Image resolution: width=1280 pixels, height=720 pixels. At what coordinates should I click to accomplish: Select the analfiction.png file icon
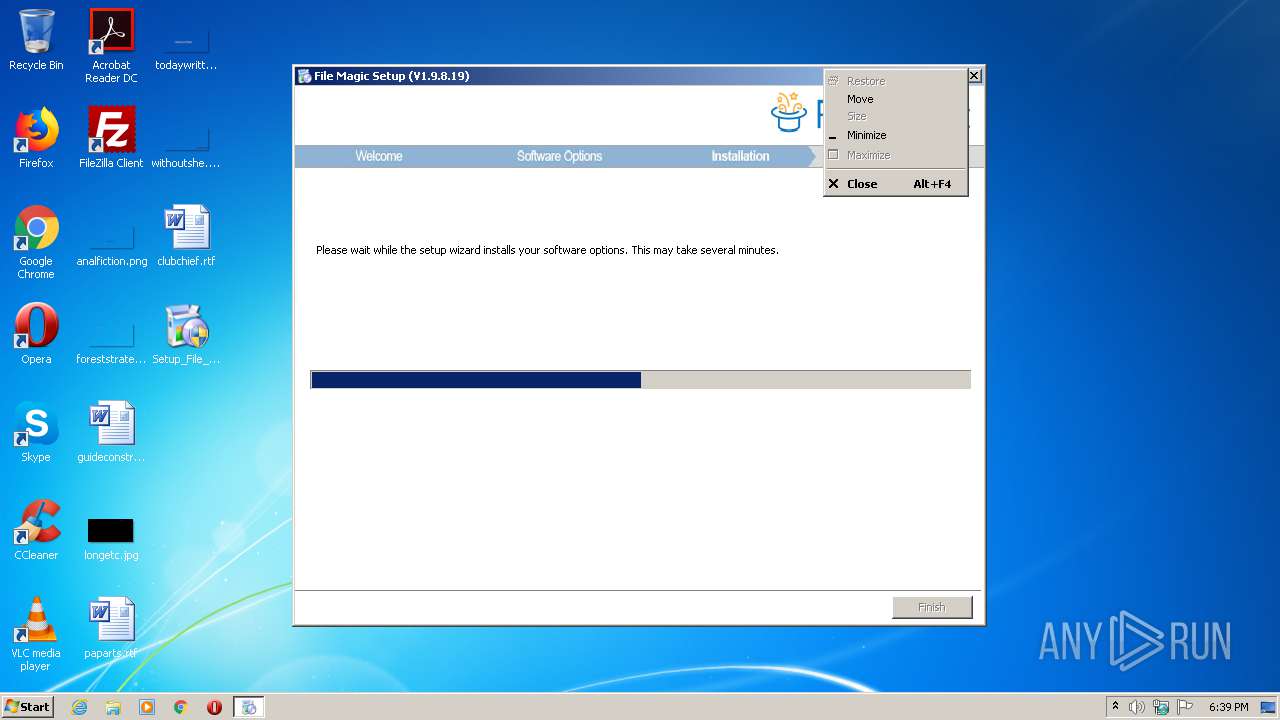111,245
